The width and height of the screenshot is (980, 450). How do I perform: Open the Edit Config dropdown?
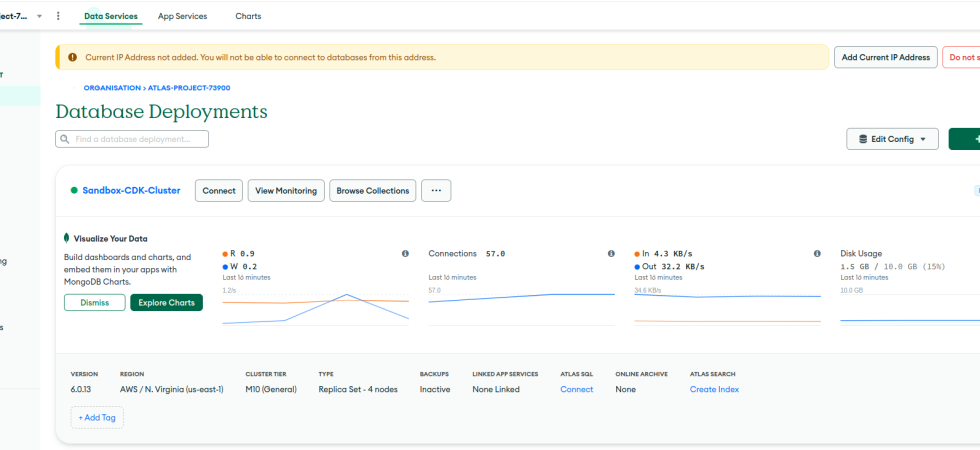[x=892, y=139]
